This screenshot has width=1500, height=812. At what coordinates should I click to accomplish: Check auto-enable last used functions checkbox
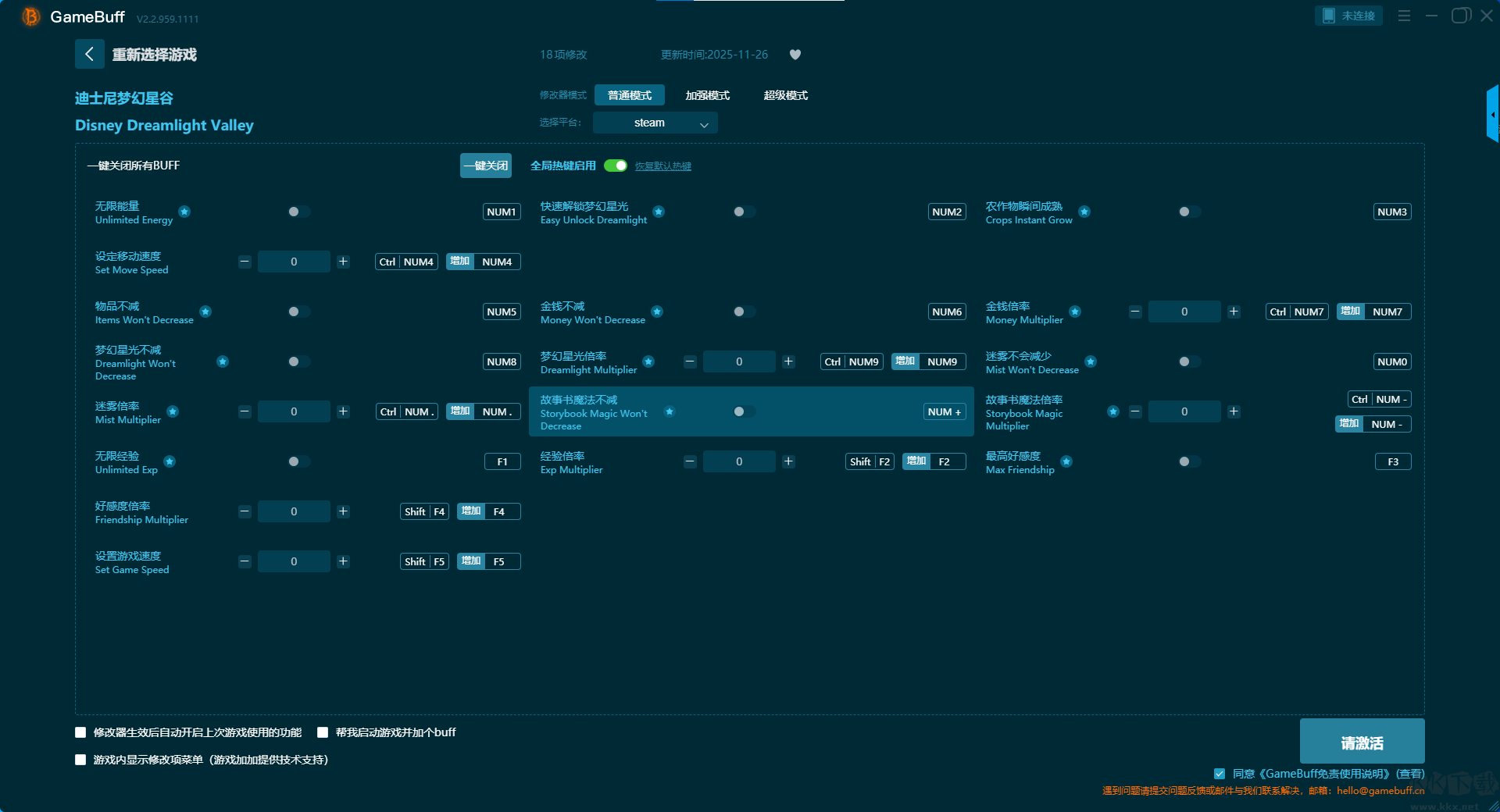click(x=80, y=732)
